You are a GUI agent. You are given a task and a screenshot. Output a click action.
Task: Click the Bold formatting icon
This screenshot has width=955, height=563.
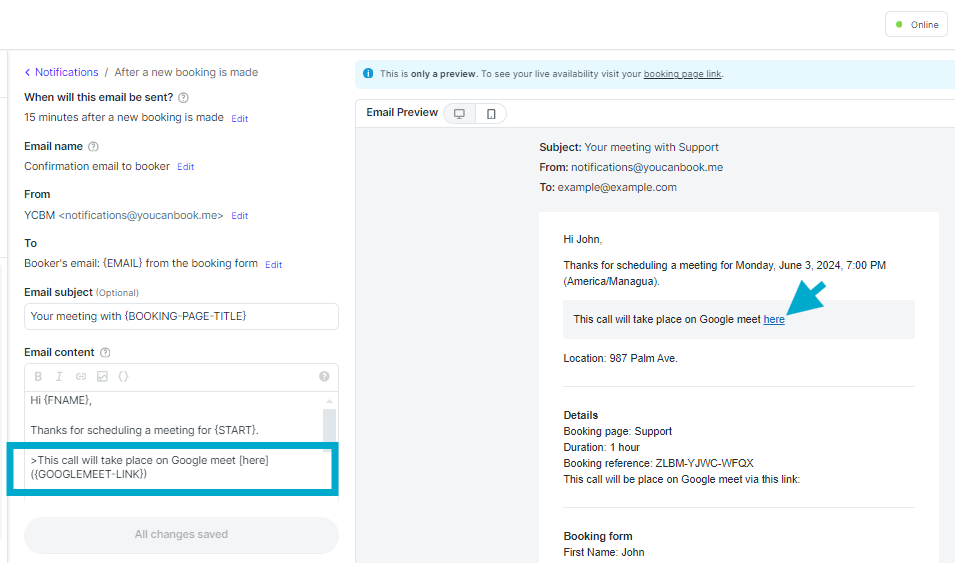(38, 377)
